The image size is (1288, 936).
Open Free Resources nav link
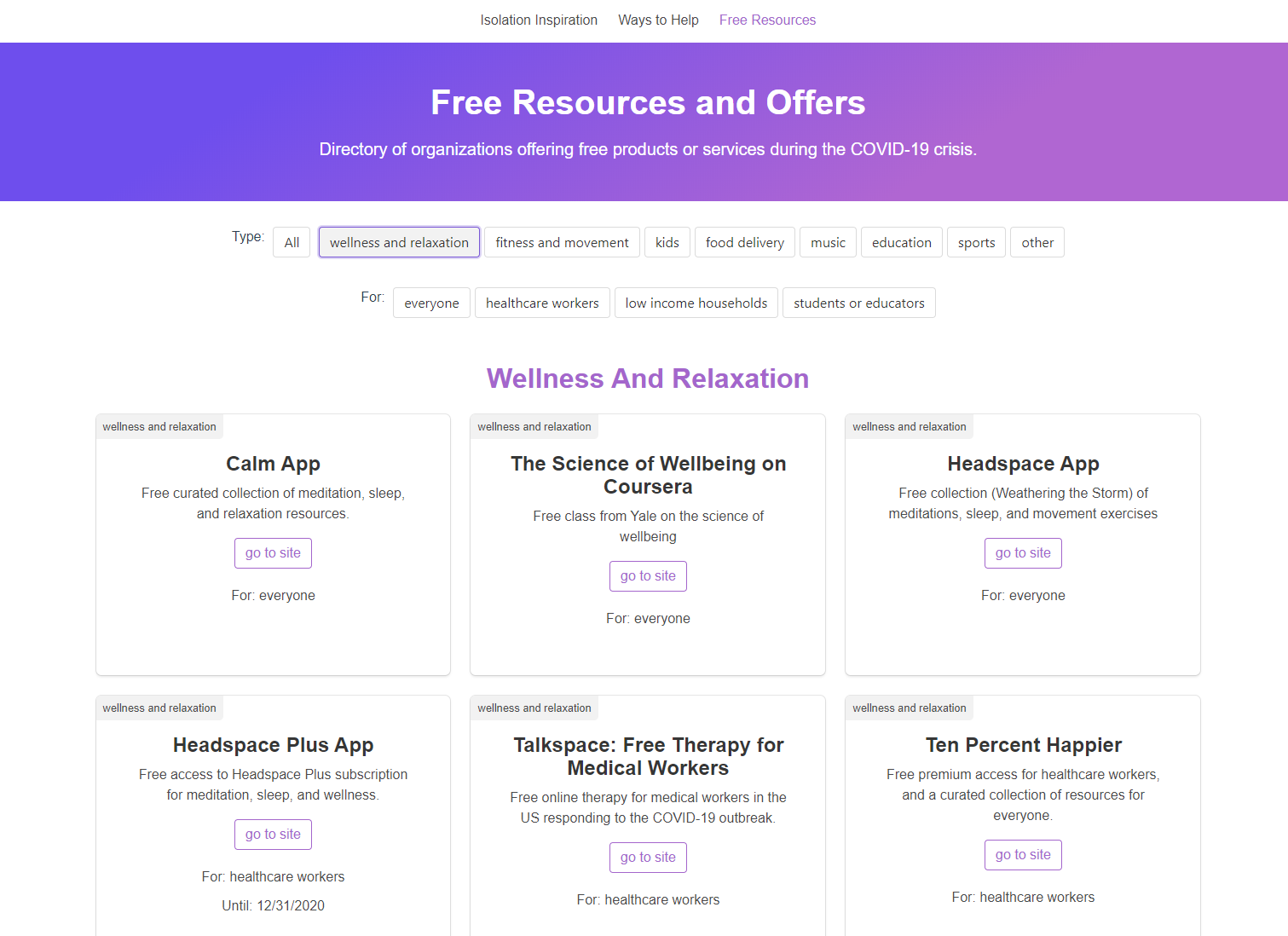[x=767, y=20]
